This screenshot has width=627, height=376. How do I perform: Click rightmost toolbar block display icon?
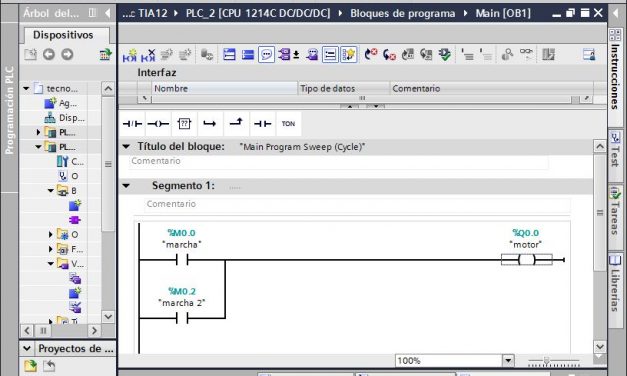(589, 54)
